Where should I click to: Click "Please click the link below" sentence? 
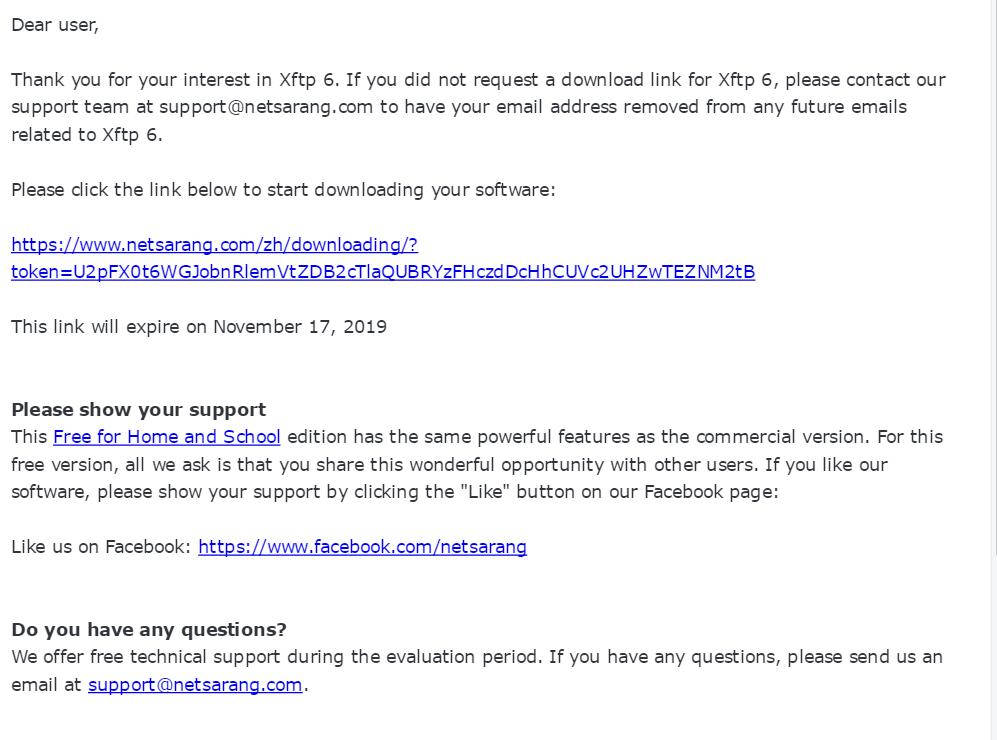284,190
